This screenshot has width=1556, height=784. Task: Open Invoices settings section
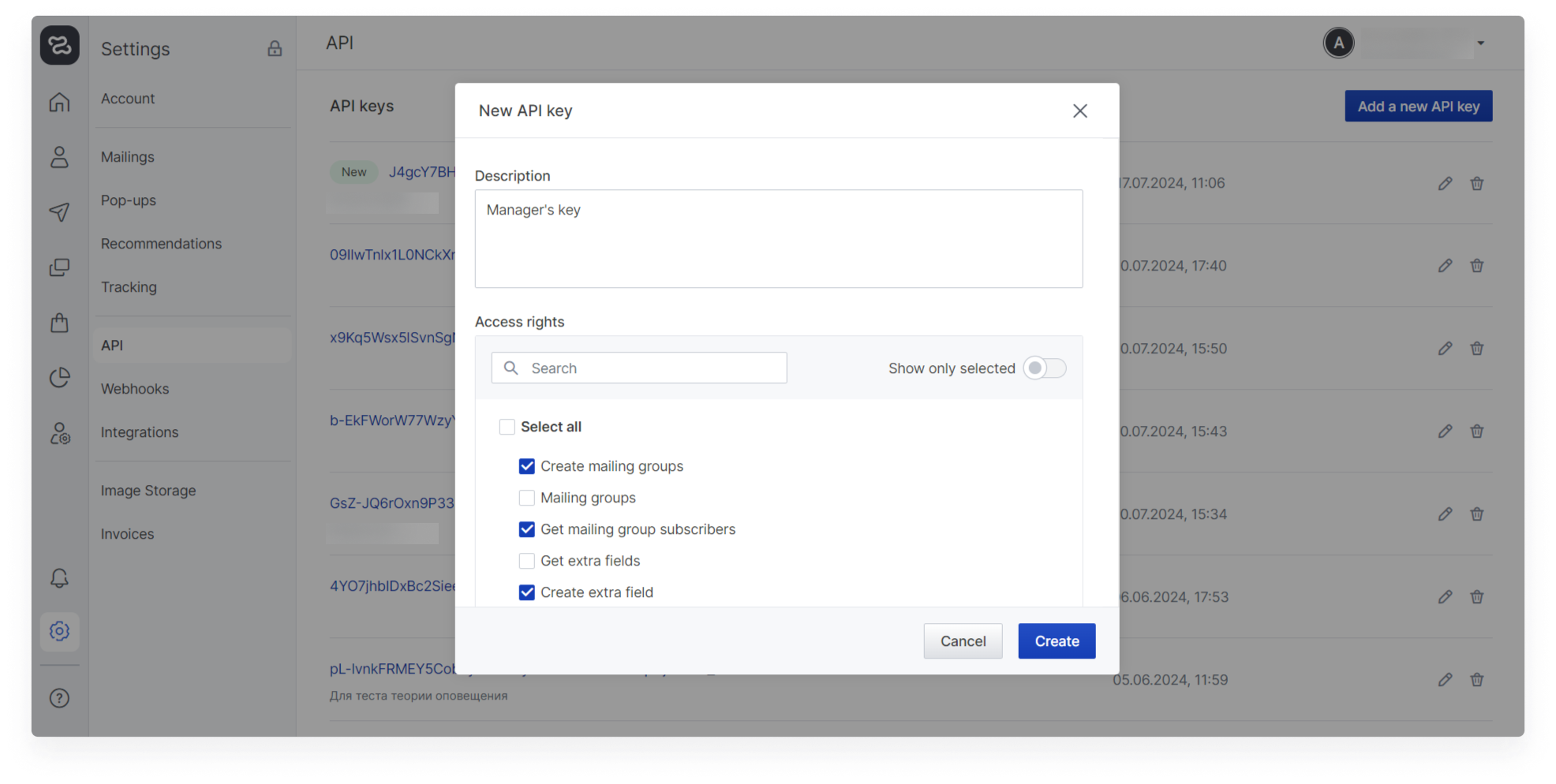click(127, 534)
